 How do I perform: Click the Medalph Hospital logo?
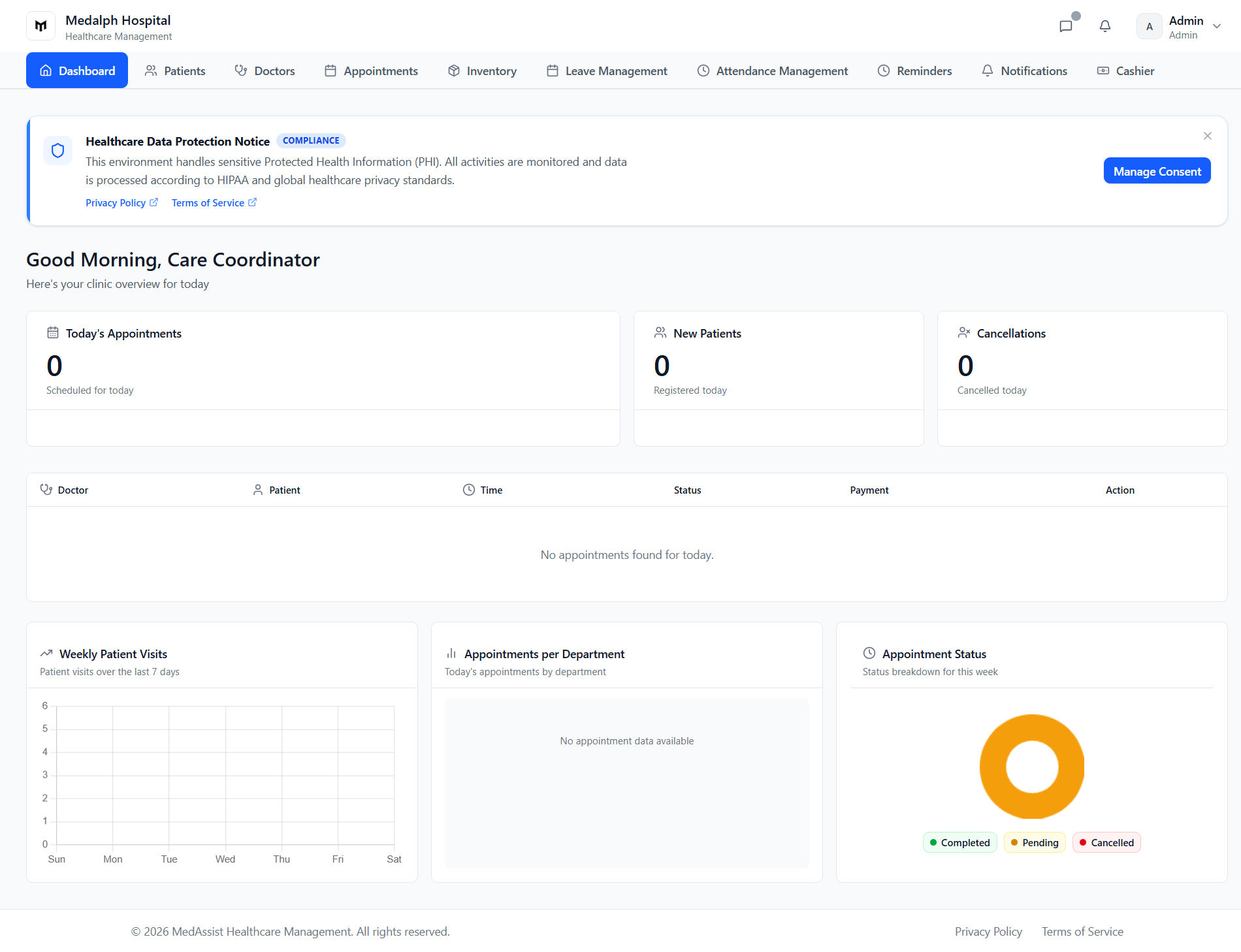coord(40,25)
